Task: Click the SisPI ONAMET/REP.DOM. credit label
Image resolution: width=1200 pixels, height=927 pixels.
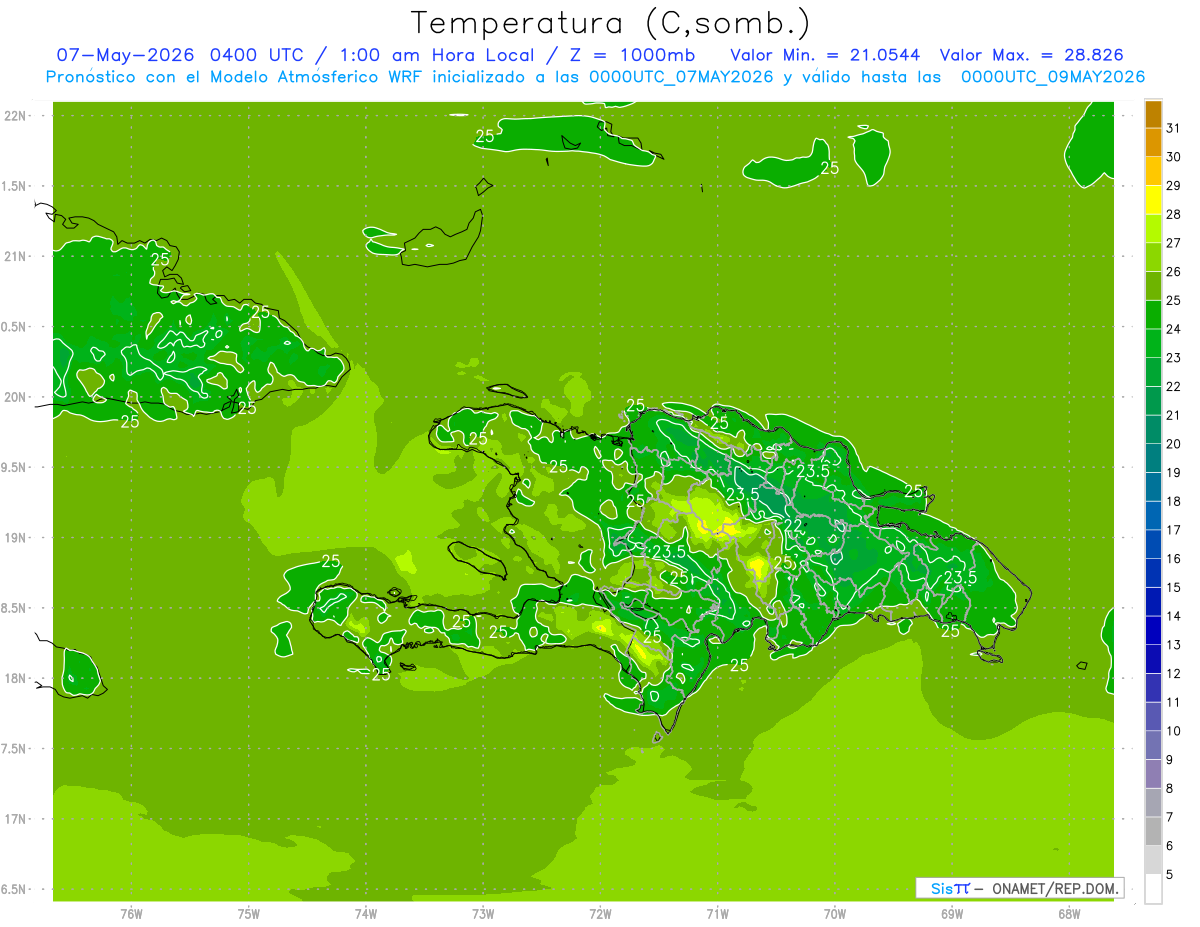Action: [x=1020, y=888]
